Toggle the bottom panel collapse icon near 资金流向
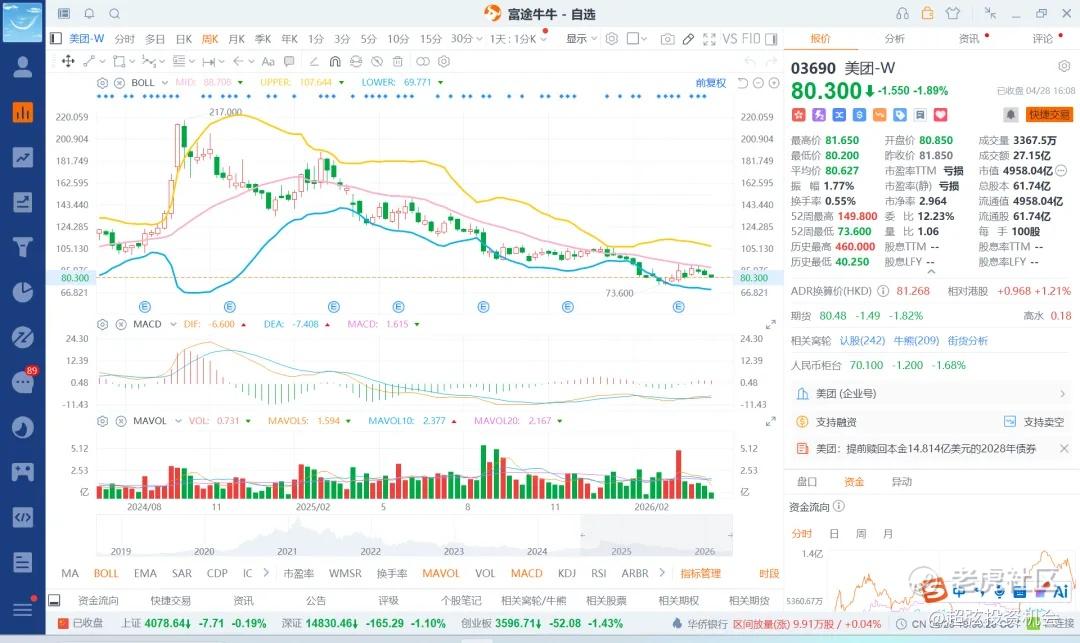1080x643 pixels. [x=54, y=600]
